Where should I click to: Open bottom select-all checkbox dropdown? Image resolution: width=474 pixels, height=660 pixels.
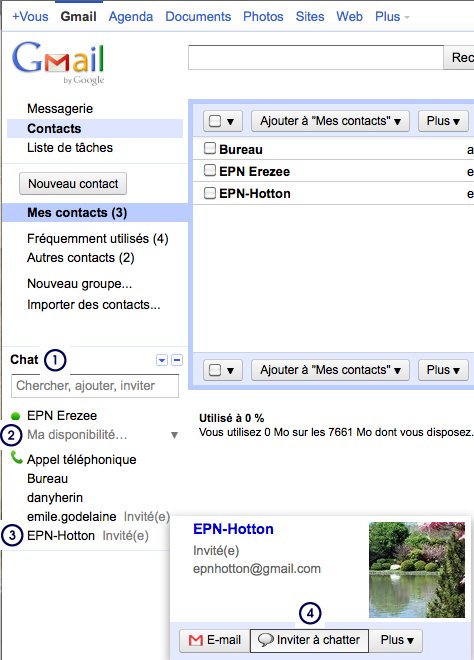tap(223, 370)
